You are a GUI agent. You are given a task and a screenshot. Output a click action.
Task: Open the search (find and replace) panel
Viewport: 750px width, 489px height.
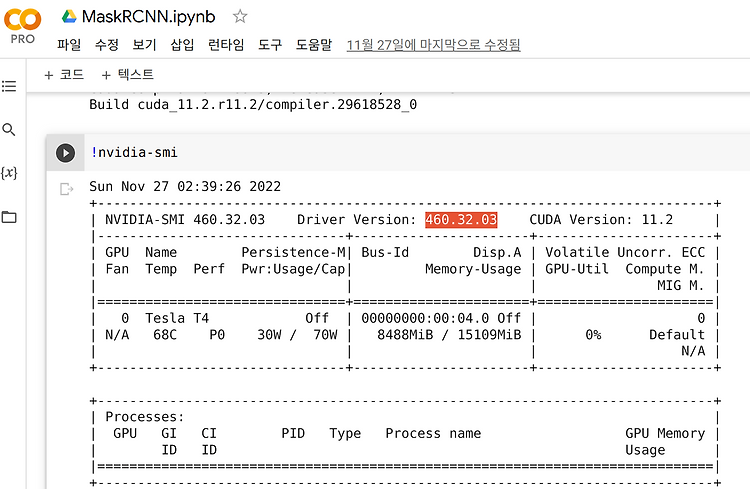[9, 129]
